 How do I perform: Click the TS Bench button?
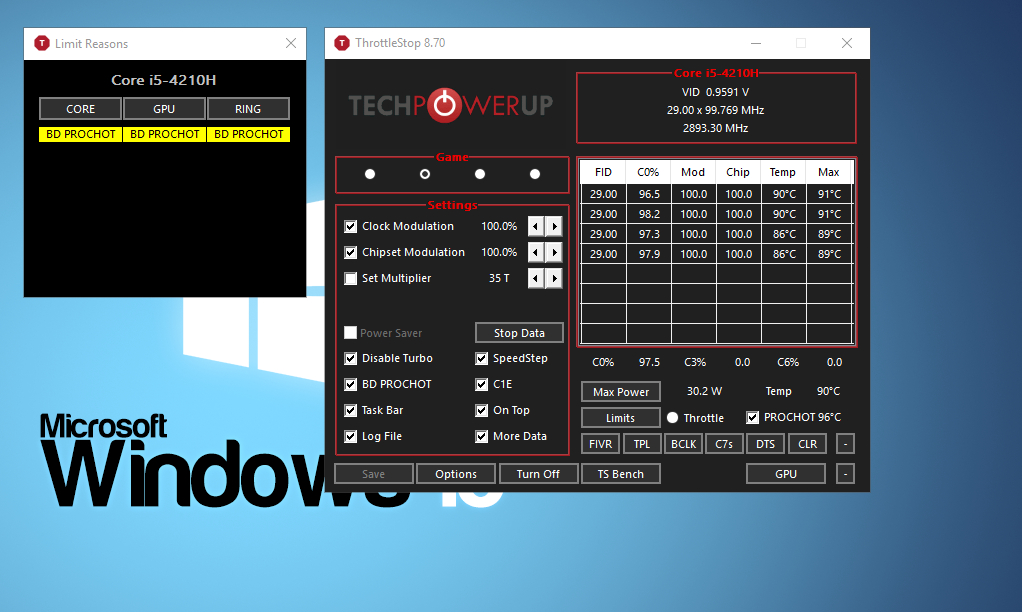[620, 474]
